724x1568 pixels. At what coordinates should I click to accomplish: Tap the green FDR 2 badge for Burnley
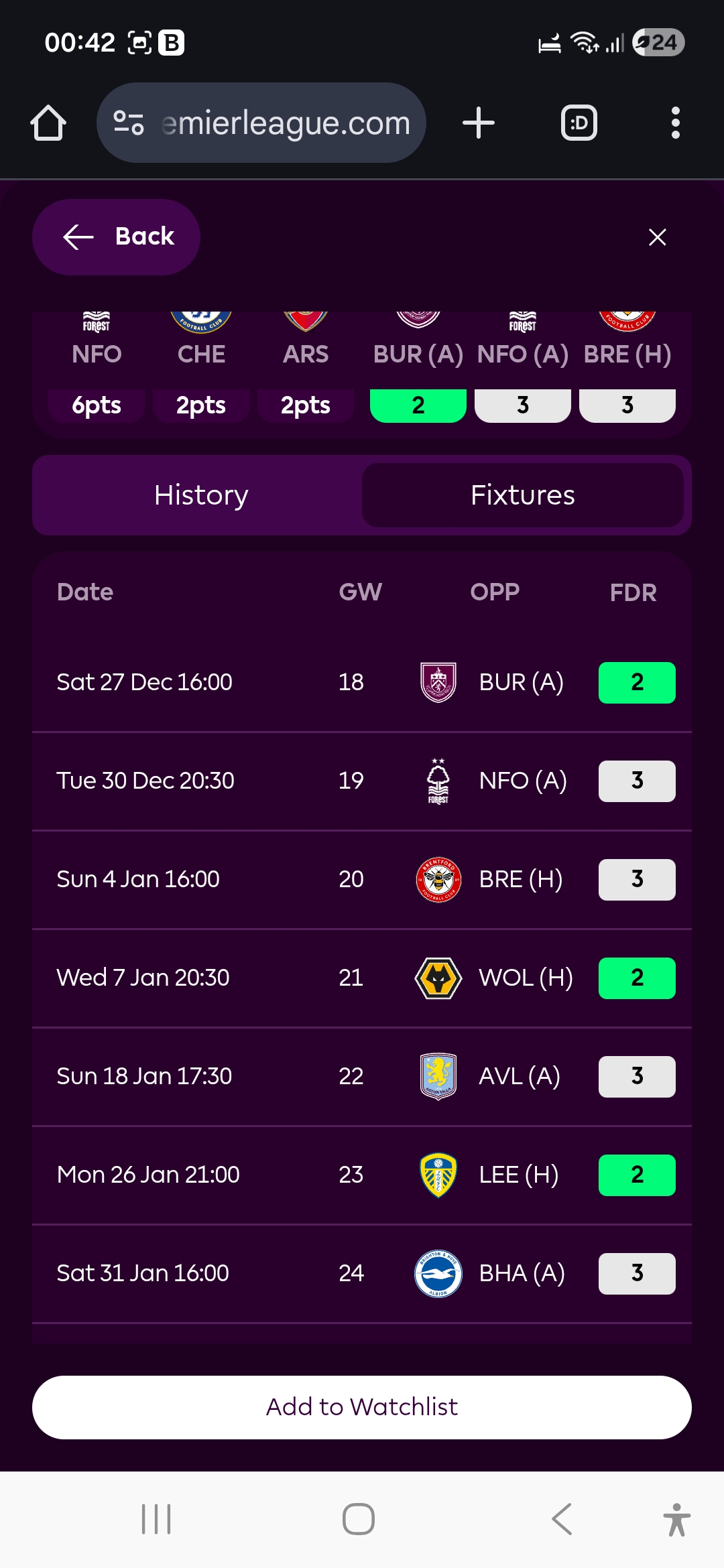(636, 682)
